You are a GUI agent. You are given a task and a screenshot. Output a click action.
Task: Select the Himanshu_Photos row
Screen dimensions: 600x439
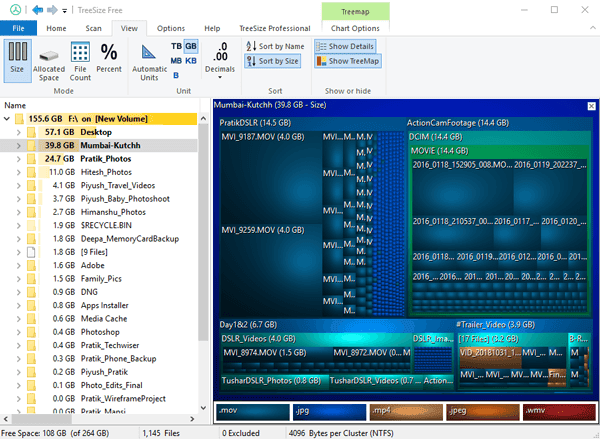click(x=99, y=212)
